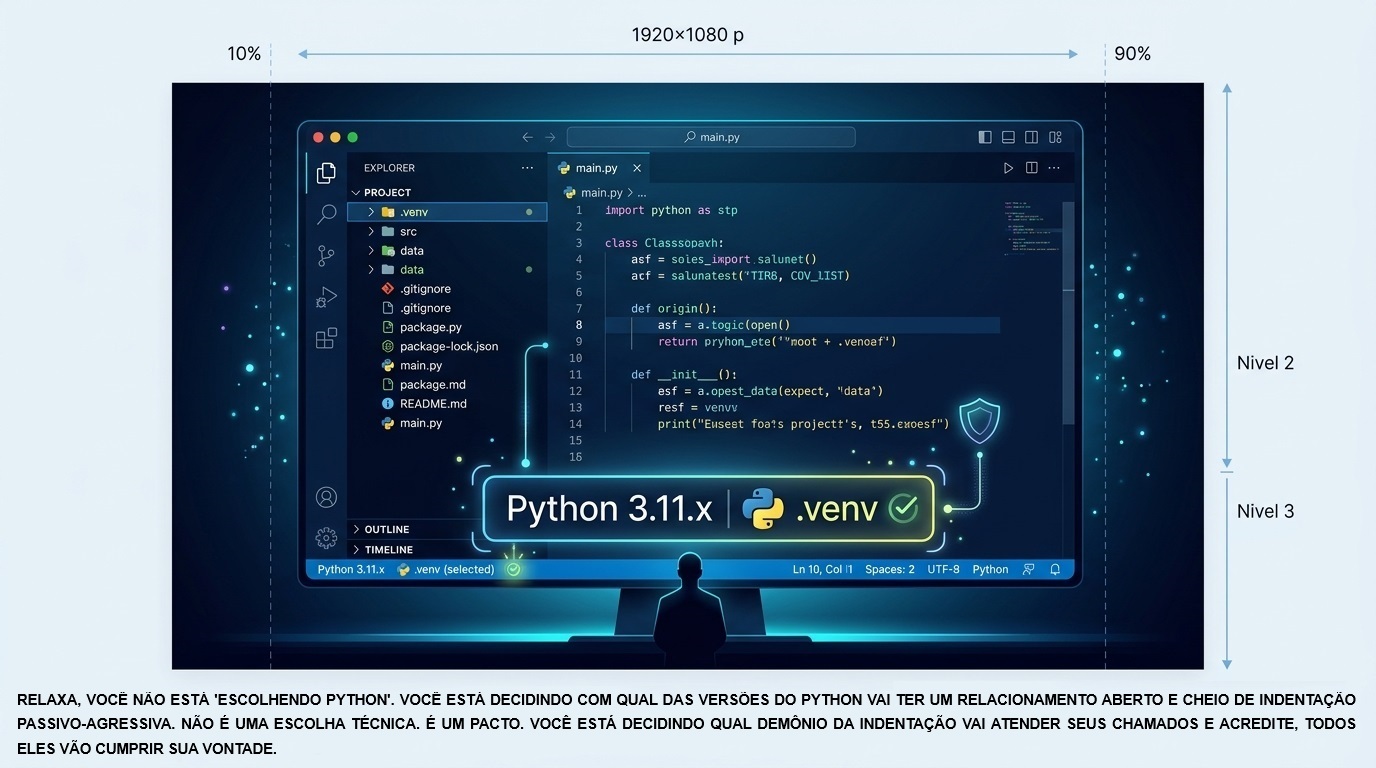Go back with the title bar arrow
Image resolution: width=1376 pixels, height=768 pixels.
527,137
